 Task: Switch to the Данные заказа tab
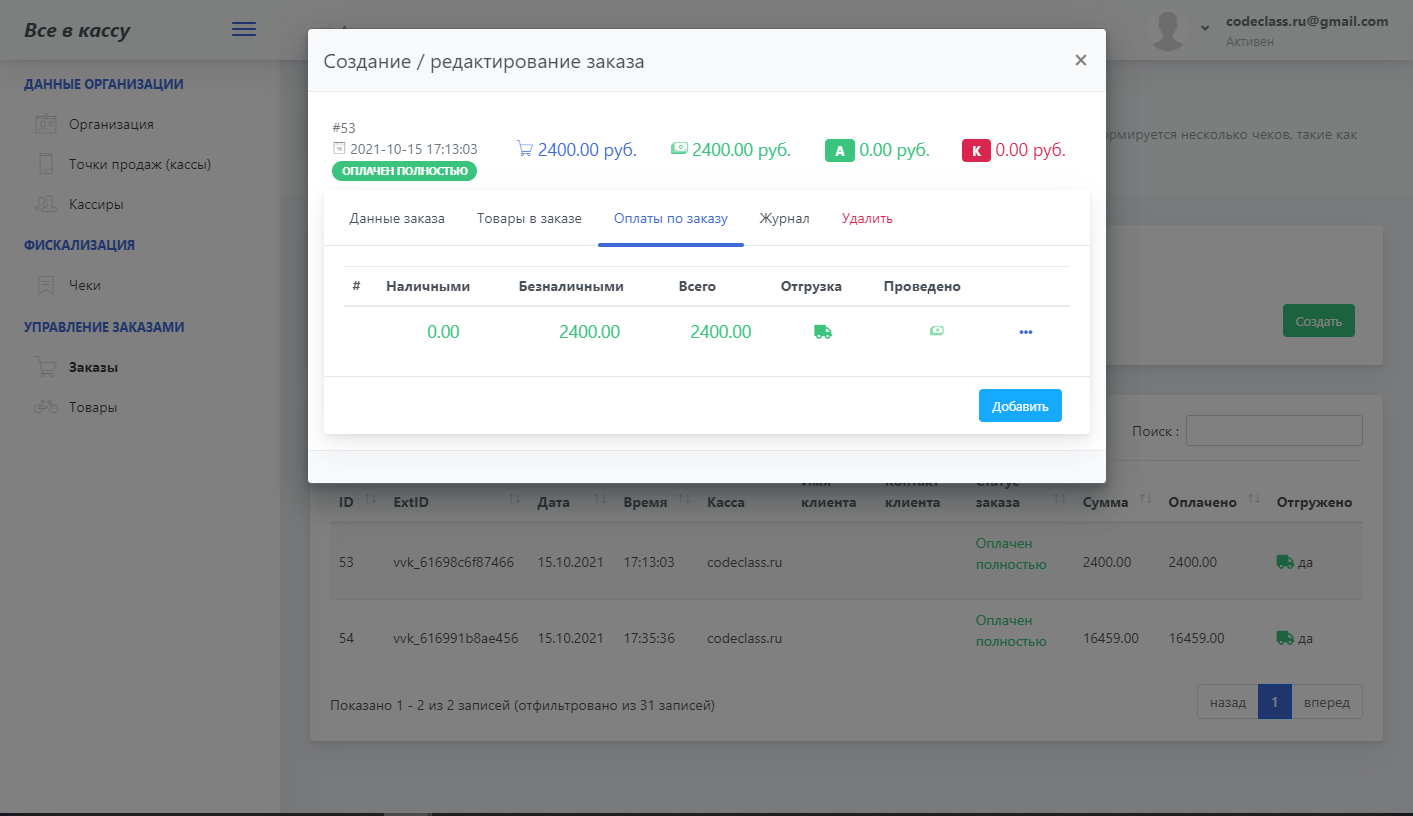397,218
